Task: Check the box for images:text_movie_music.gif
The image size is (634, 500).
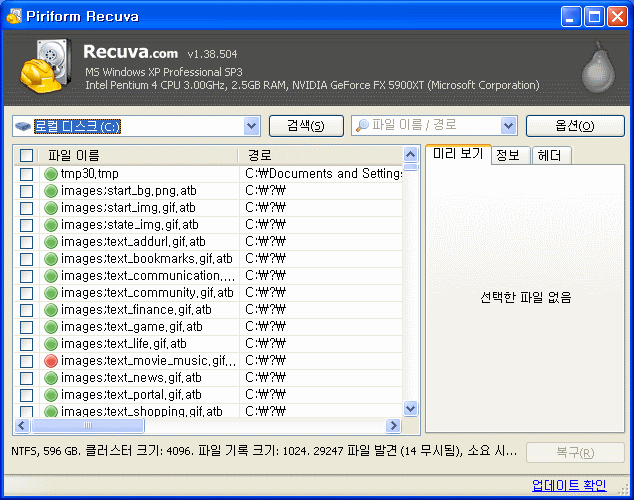Action: click(x=26, y=361)
